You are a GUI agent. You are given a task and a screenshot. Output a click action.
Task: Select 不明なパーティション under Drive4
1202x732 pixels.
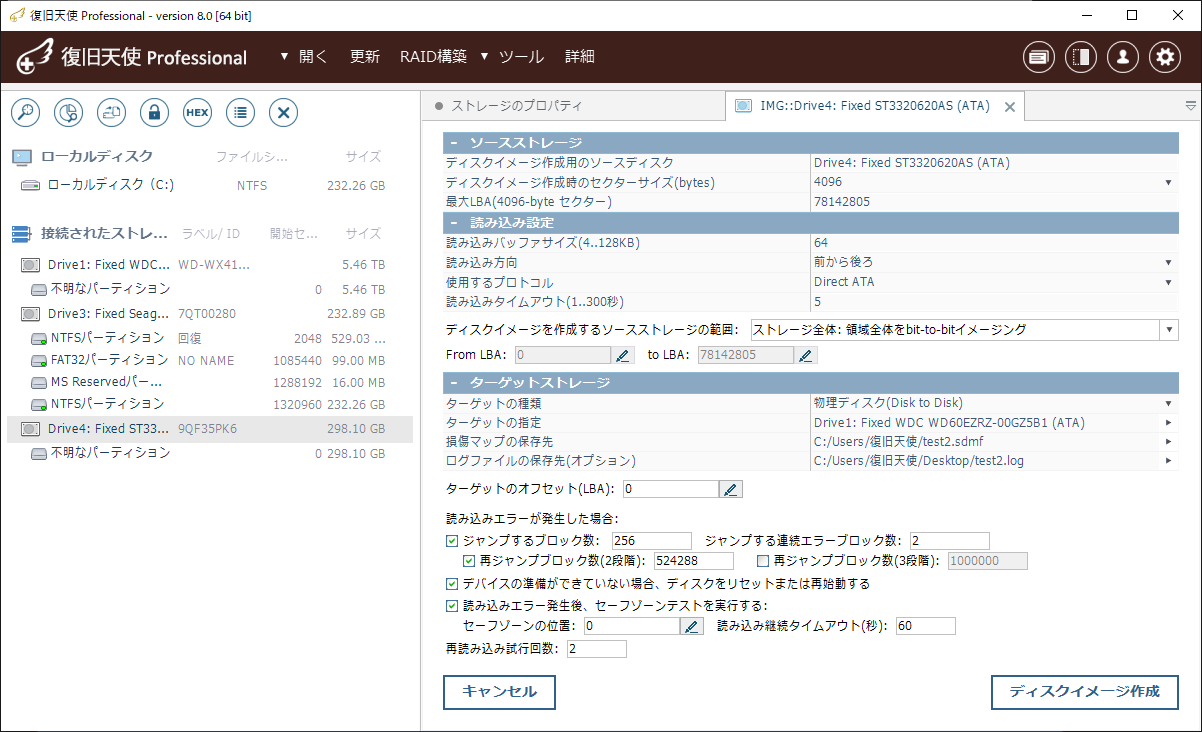coord(210,453)
